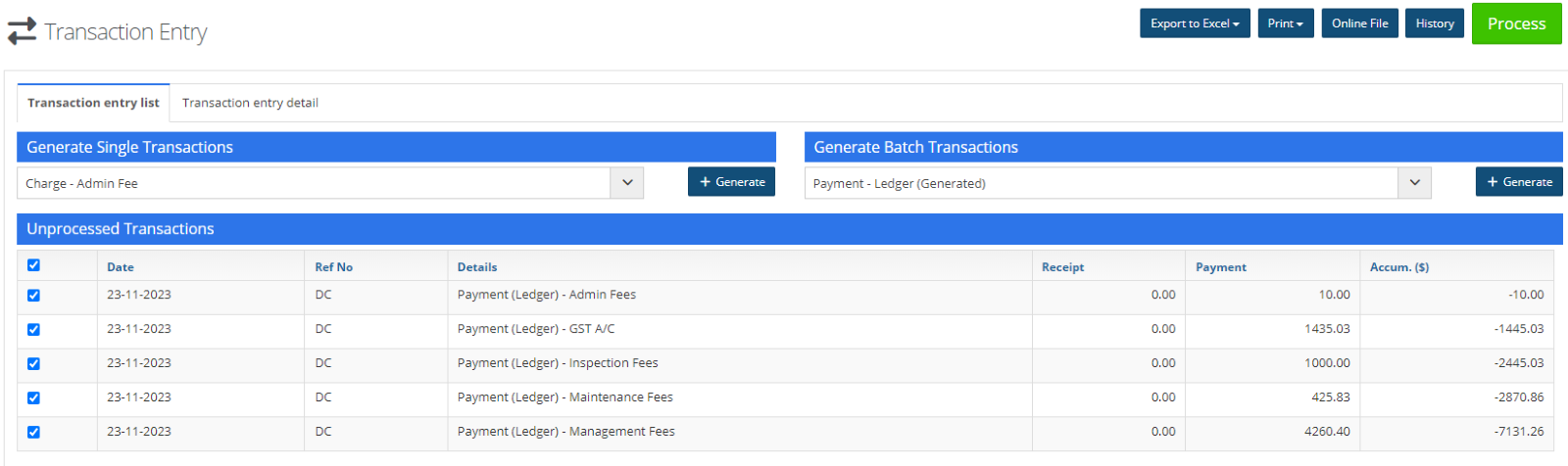Uncheck the Admin Fees transaction row
Screen dimensions: 1568x466
(x=33, y=296)
